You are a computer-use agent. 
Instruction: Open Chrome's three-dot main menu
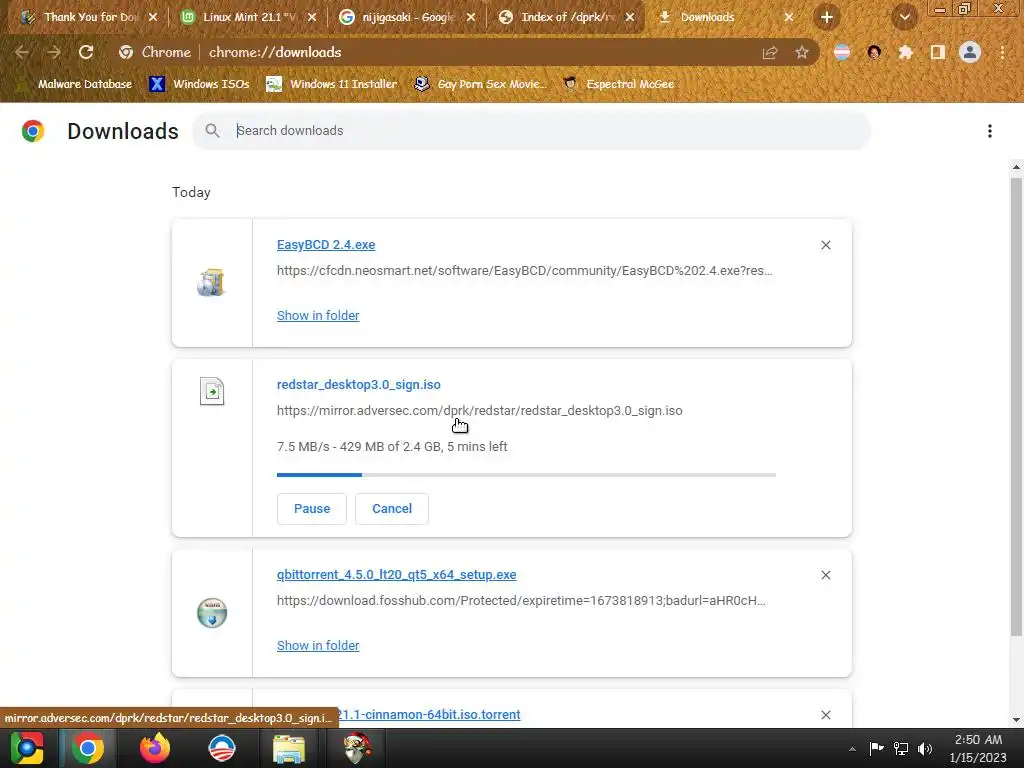[x=1002, y=52]
